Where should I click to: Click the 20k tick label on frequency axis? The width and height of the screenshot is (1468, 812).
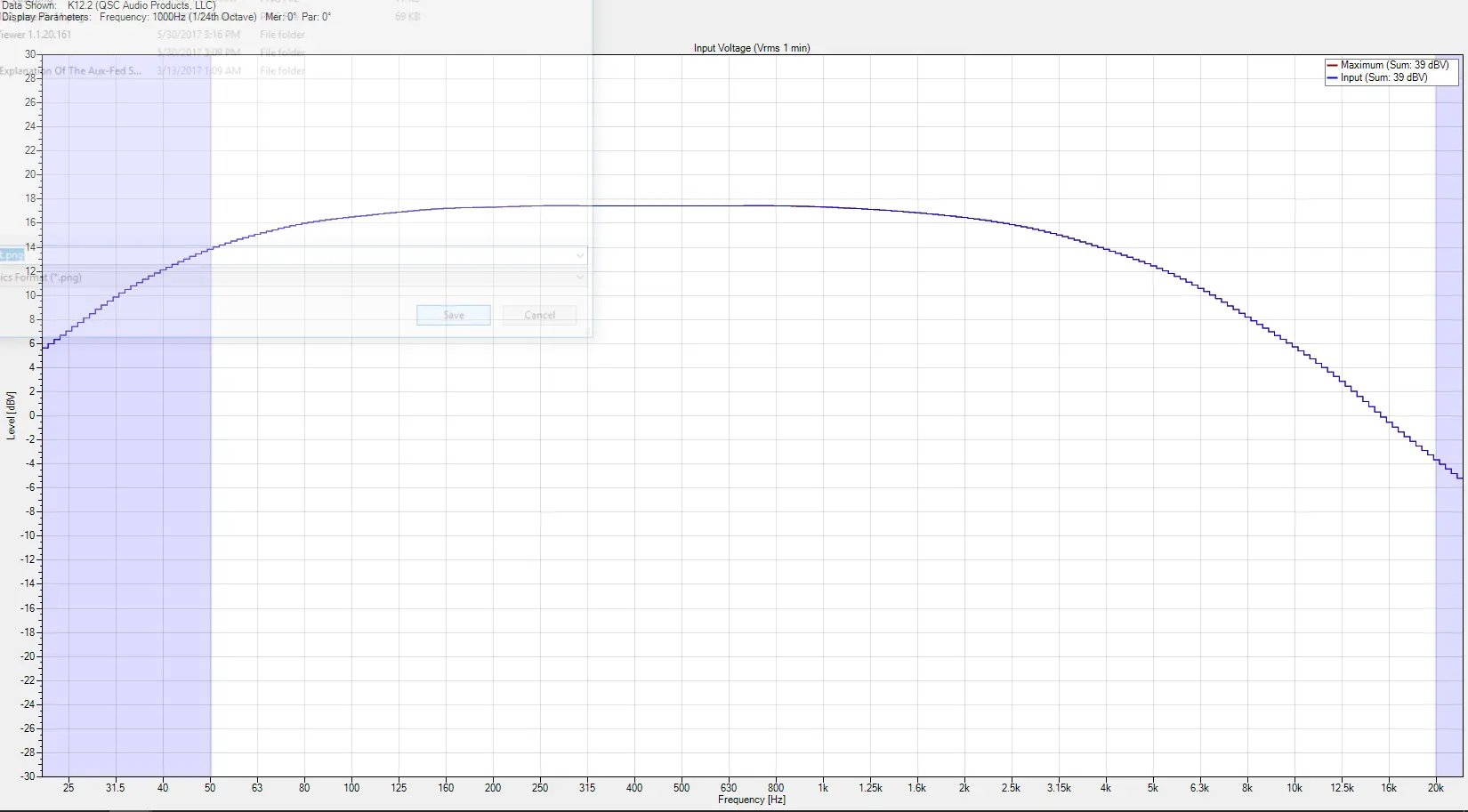click(x=1435, y=788)
